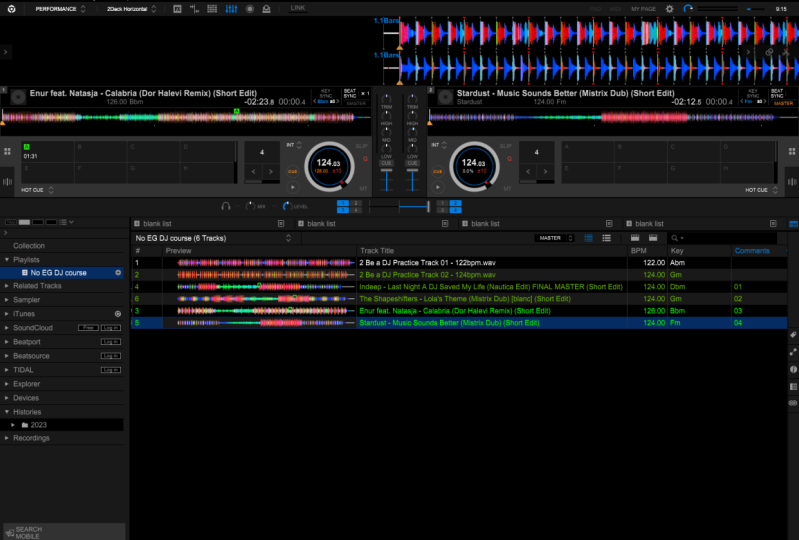799x540 pixels.
Task: Click the crossfader handle
Action: [x=428, y=206]
